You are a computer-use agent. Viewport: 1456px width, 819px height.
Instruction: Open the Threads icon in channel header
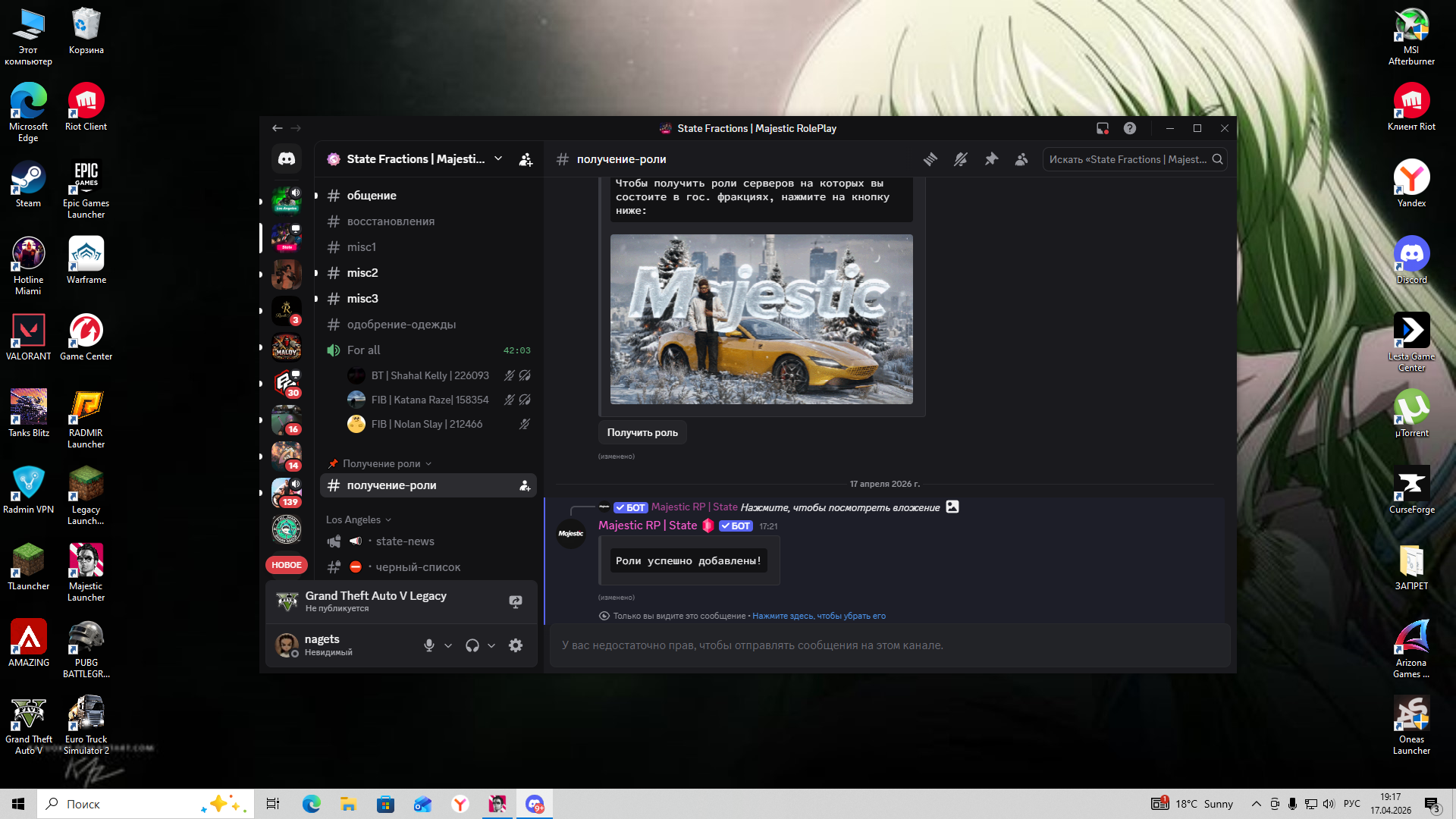tap(930, 159)
